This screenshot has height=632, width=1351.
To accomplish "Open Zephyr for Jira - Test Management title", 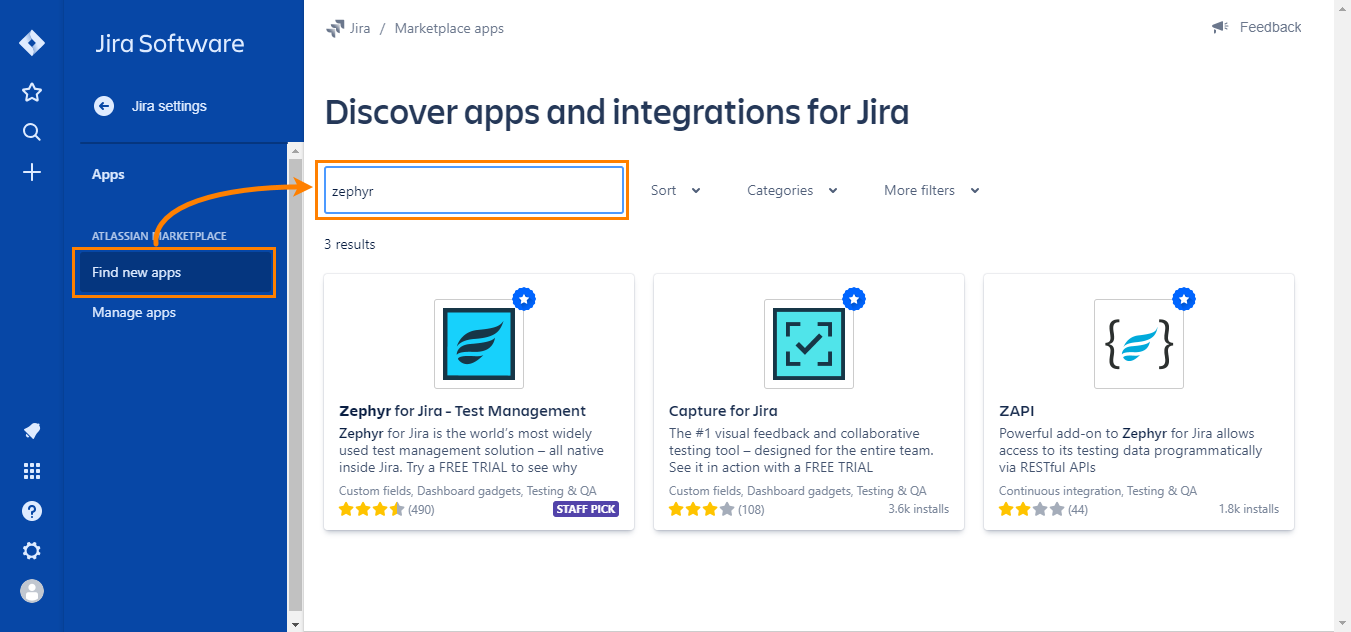I will click(462, 410).
